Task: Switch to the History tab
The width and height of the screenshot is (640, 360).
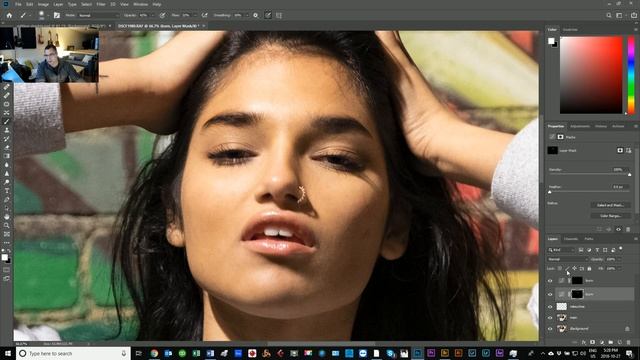Action: (600, 127)
